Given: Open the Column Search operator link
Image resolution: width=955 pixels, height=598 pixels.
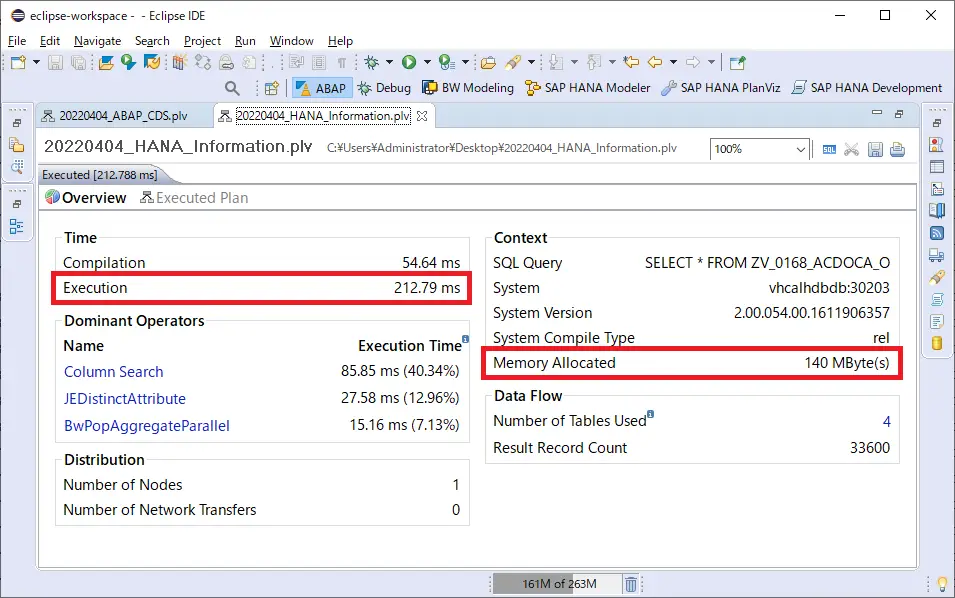Looking at the screenshot, I should coord(113,371).
